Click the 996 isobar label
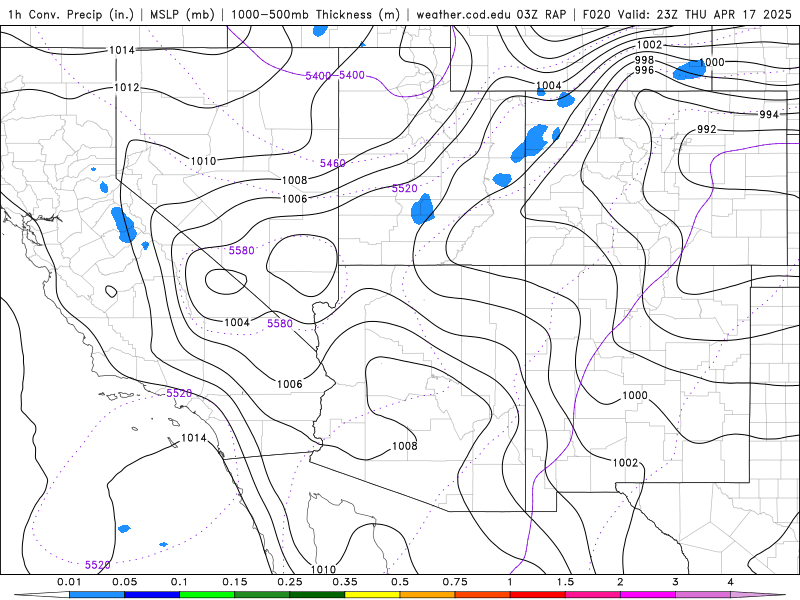The height and width of the screenshot is (600, 800). click(644, 70)
